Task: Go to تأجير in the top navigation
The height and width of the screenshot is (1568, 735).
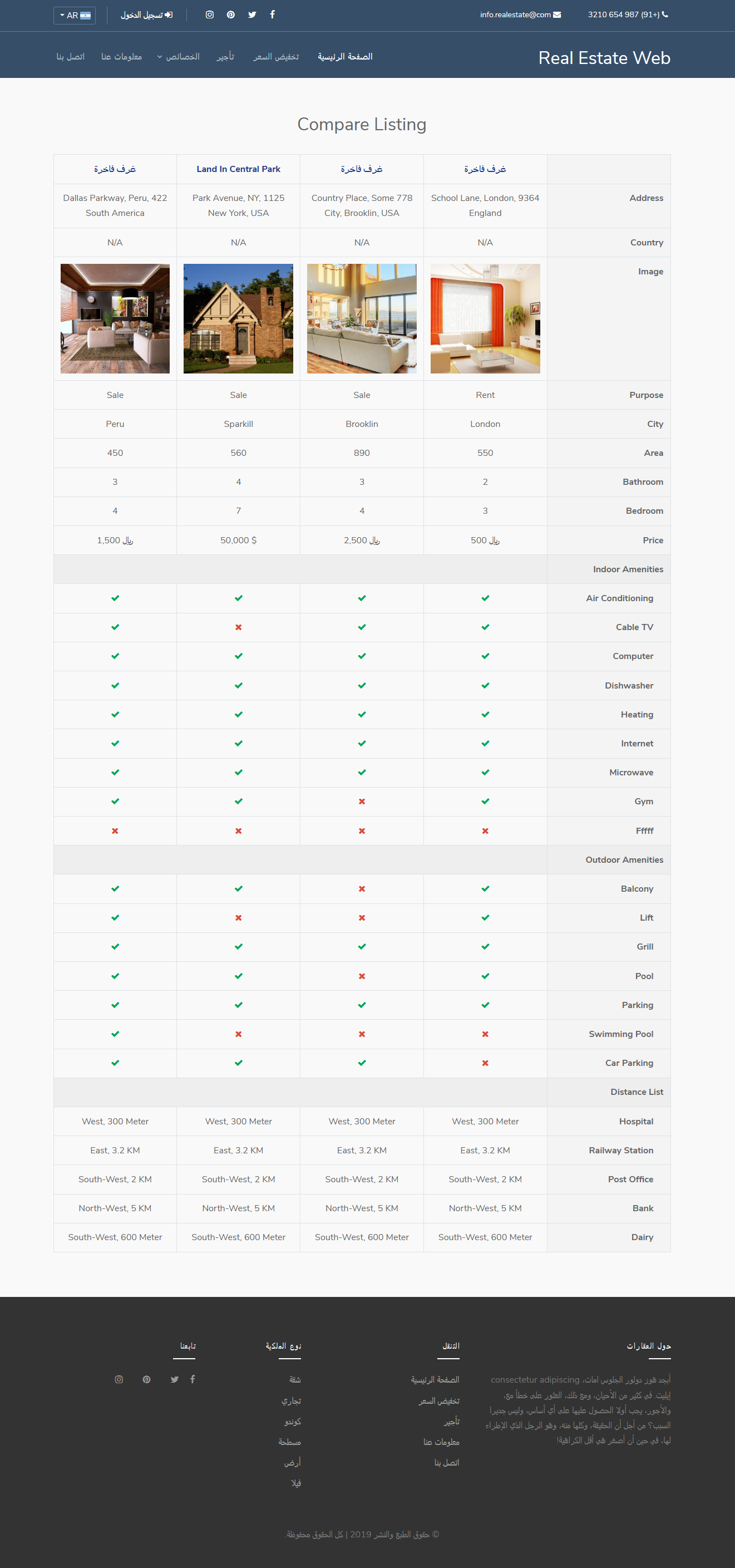Action: pyautogui.click(x=225, y=57)
